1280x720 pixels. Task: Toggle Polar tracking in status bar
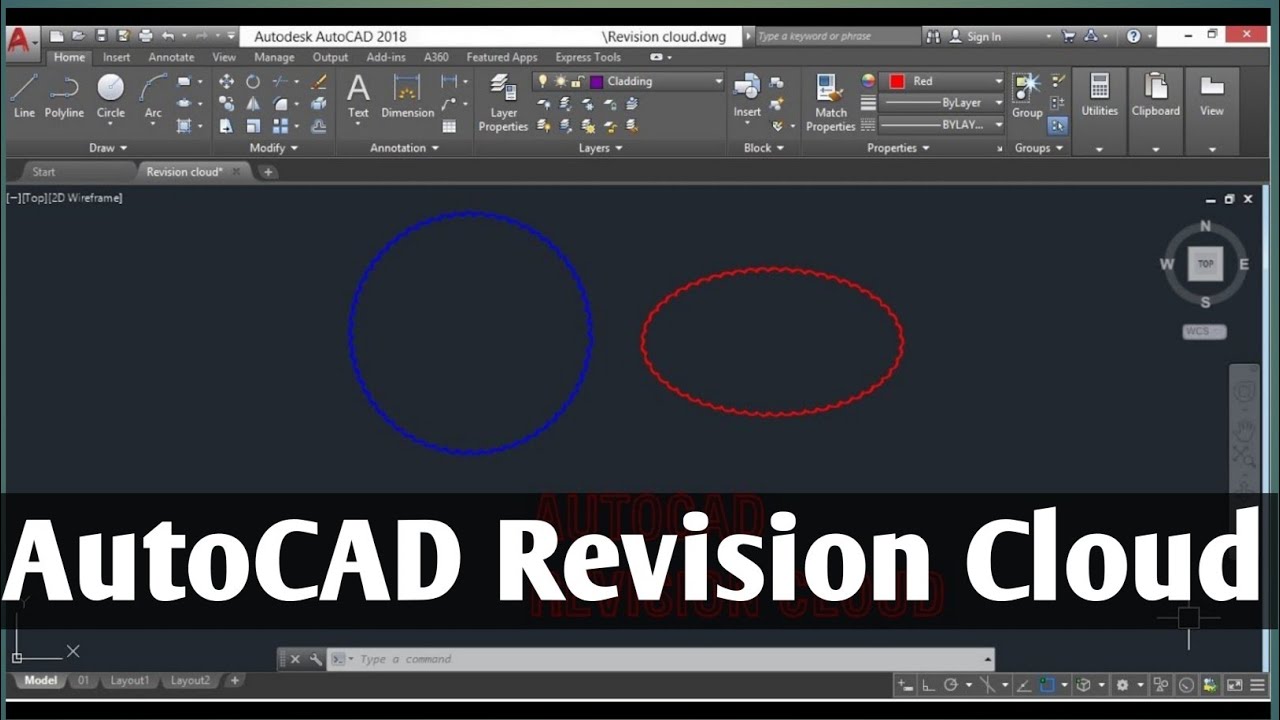(x=951, y=685)
